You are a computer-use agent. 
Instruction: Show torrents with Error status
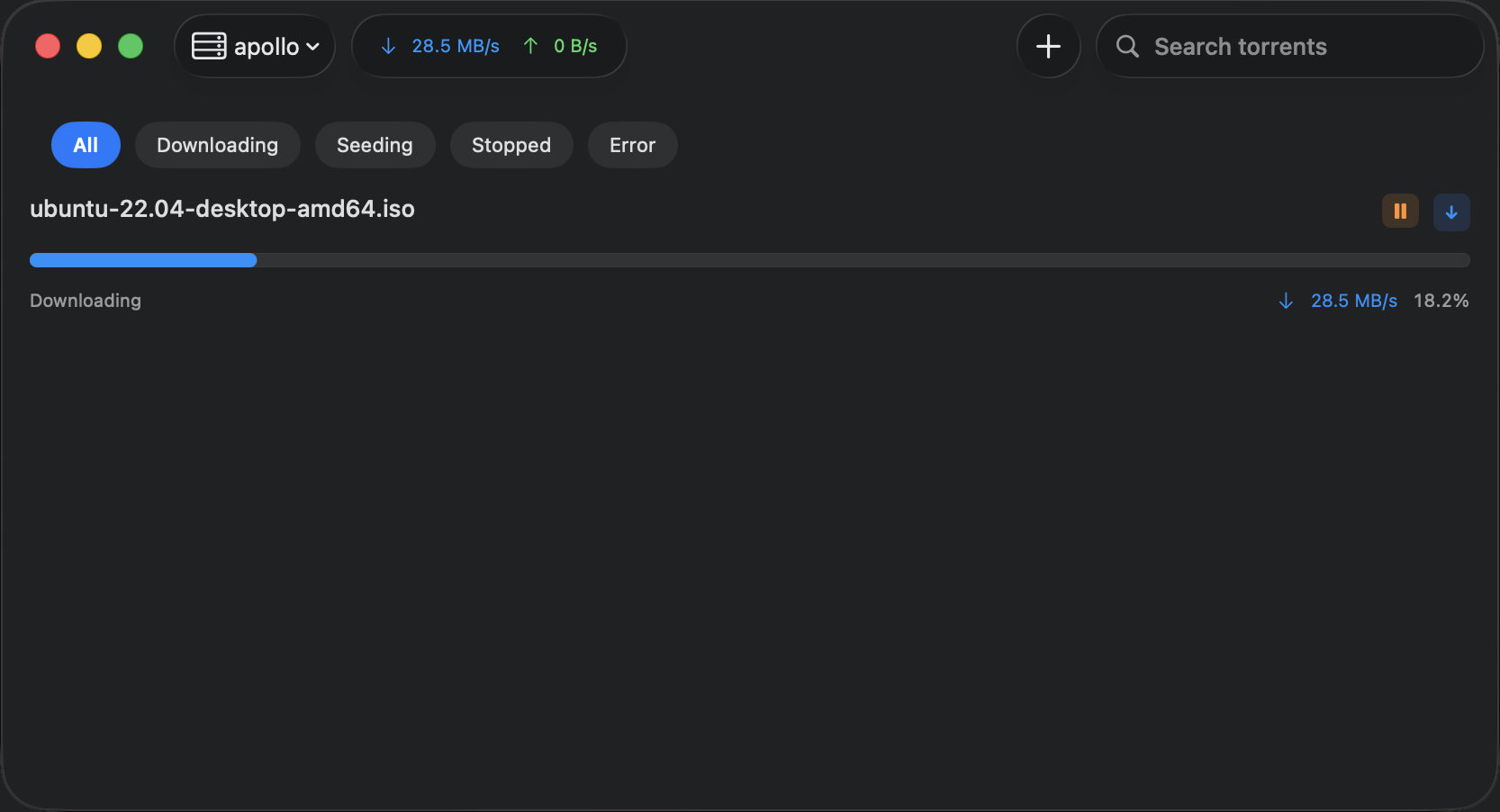632,145
